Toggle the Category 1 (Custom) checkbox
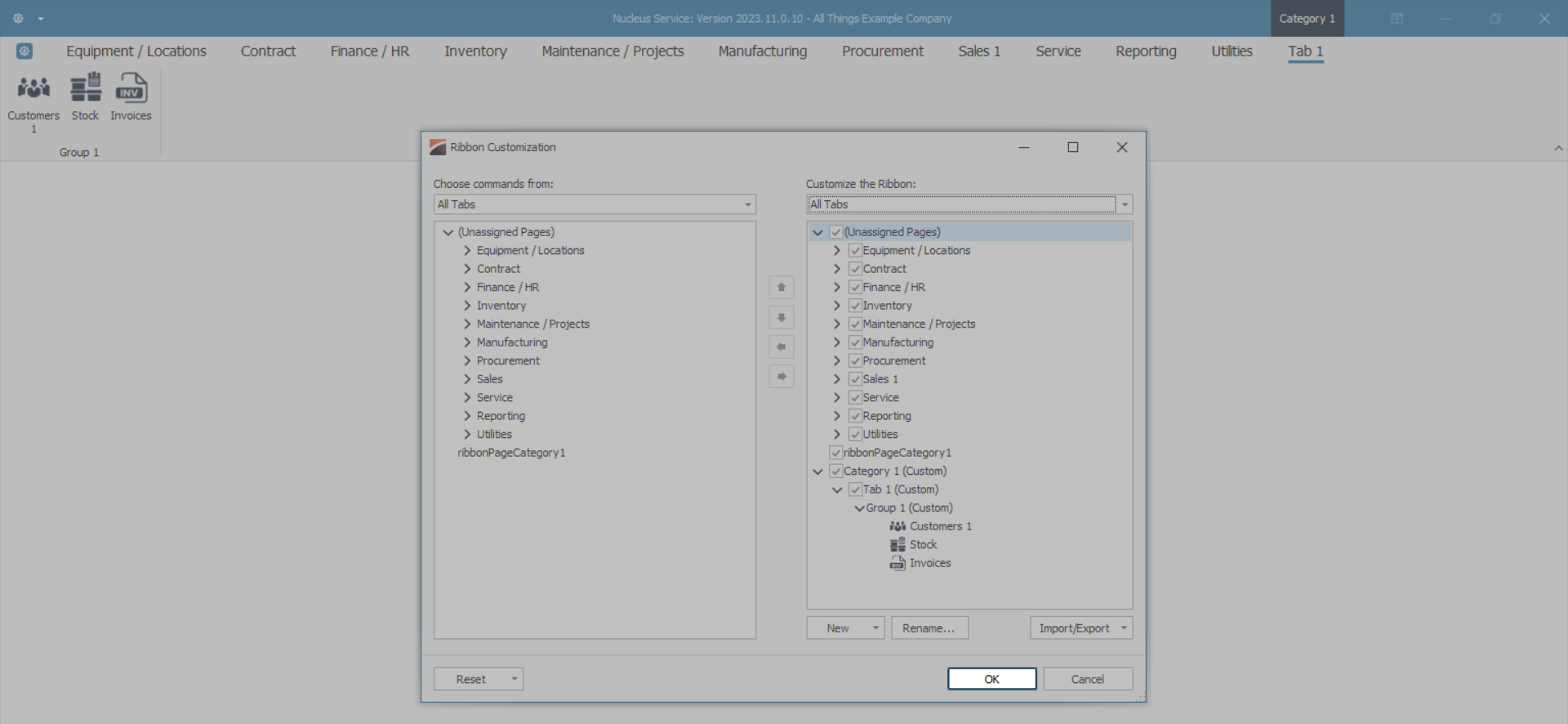This screenshot has height=724, width=1568. [835, 471]
